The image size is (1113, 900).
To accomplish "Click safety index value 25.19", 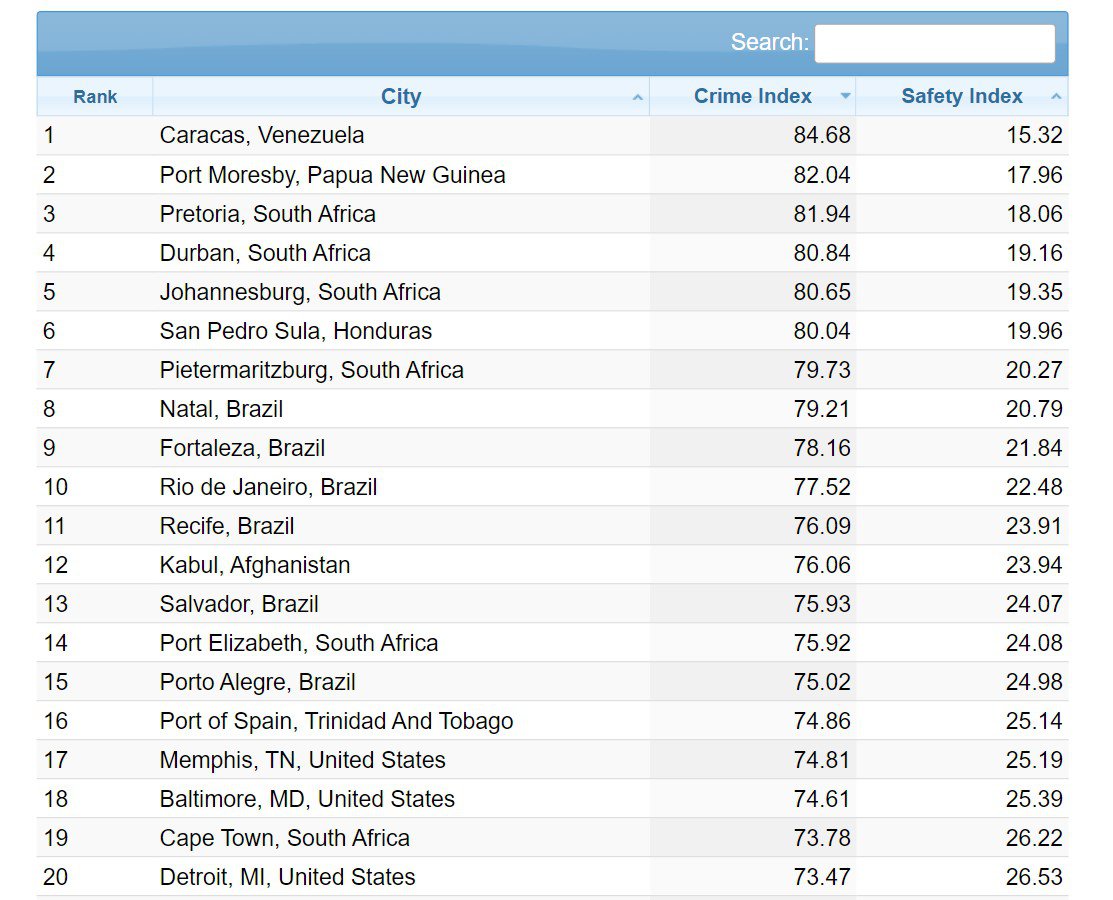I will pyautogui.click(x=1034, y=760).
